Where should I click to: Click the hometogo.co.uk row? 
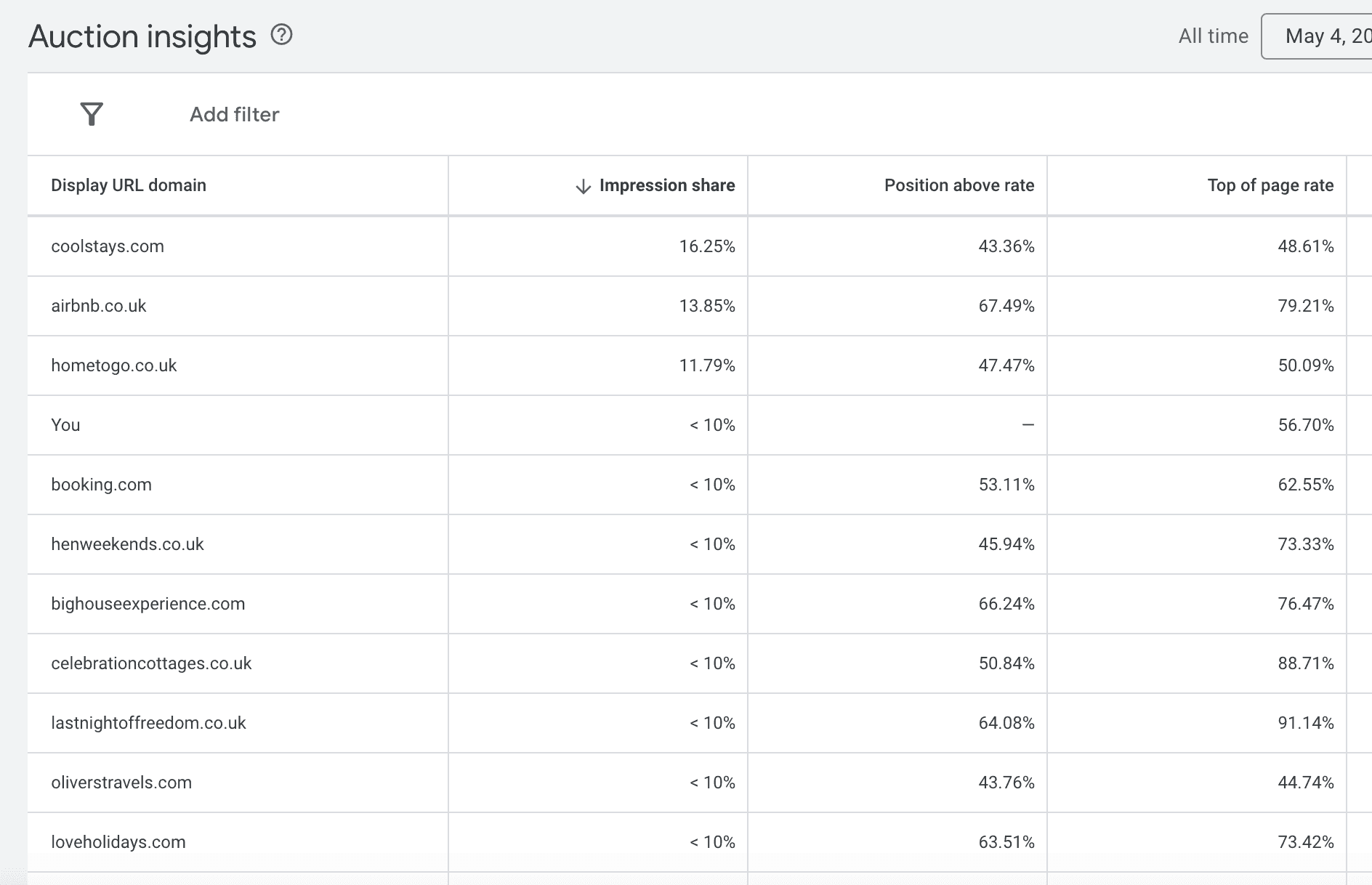point(114,365)
